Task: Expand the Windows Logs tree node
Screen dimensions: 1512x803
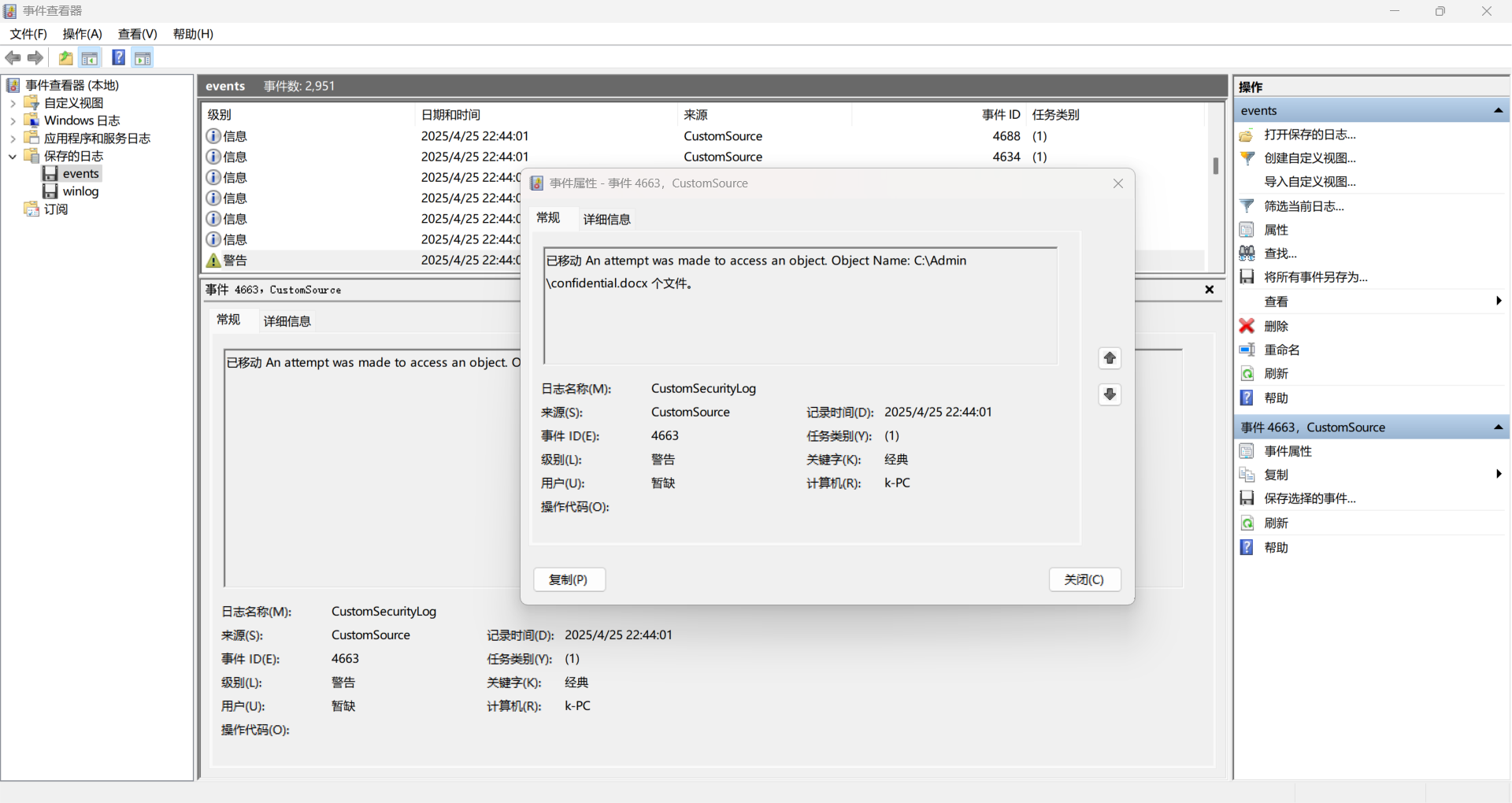Action: (x=13, y=120)
